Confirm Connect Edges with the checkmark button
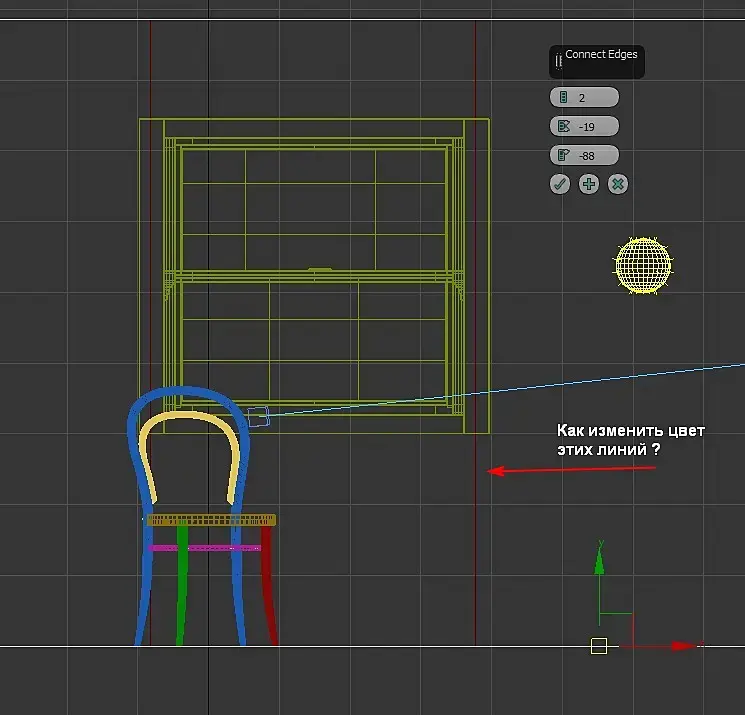Image resolution: width=745 pixels, height=715 pixels. [560, 184]
